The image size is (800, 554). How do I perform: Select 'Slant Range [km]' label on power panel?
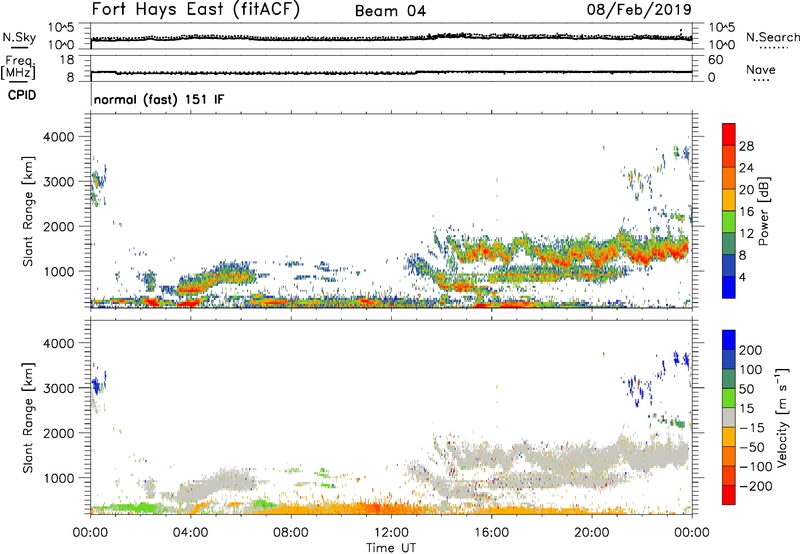[x=28, y=211]
